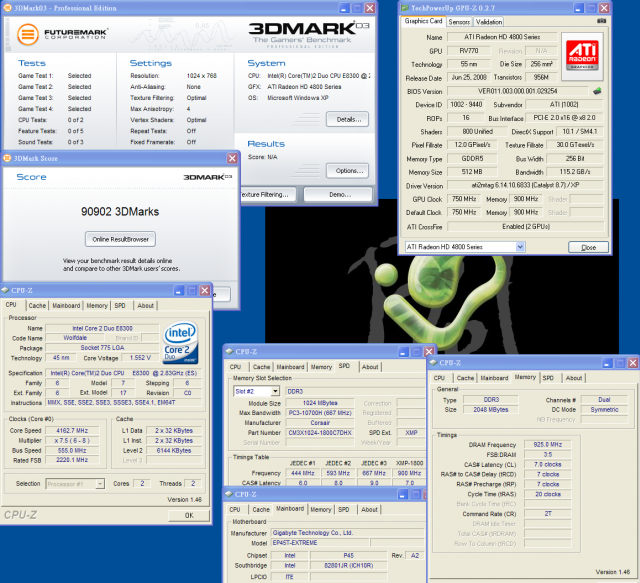The image size is (640, 583).
Task: Click the Intel Core 2 Duo logo
Action: coord(181,343)
